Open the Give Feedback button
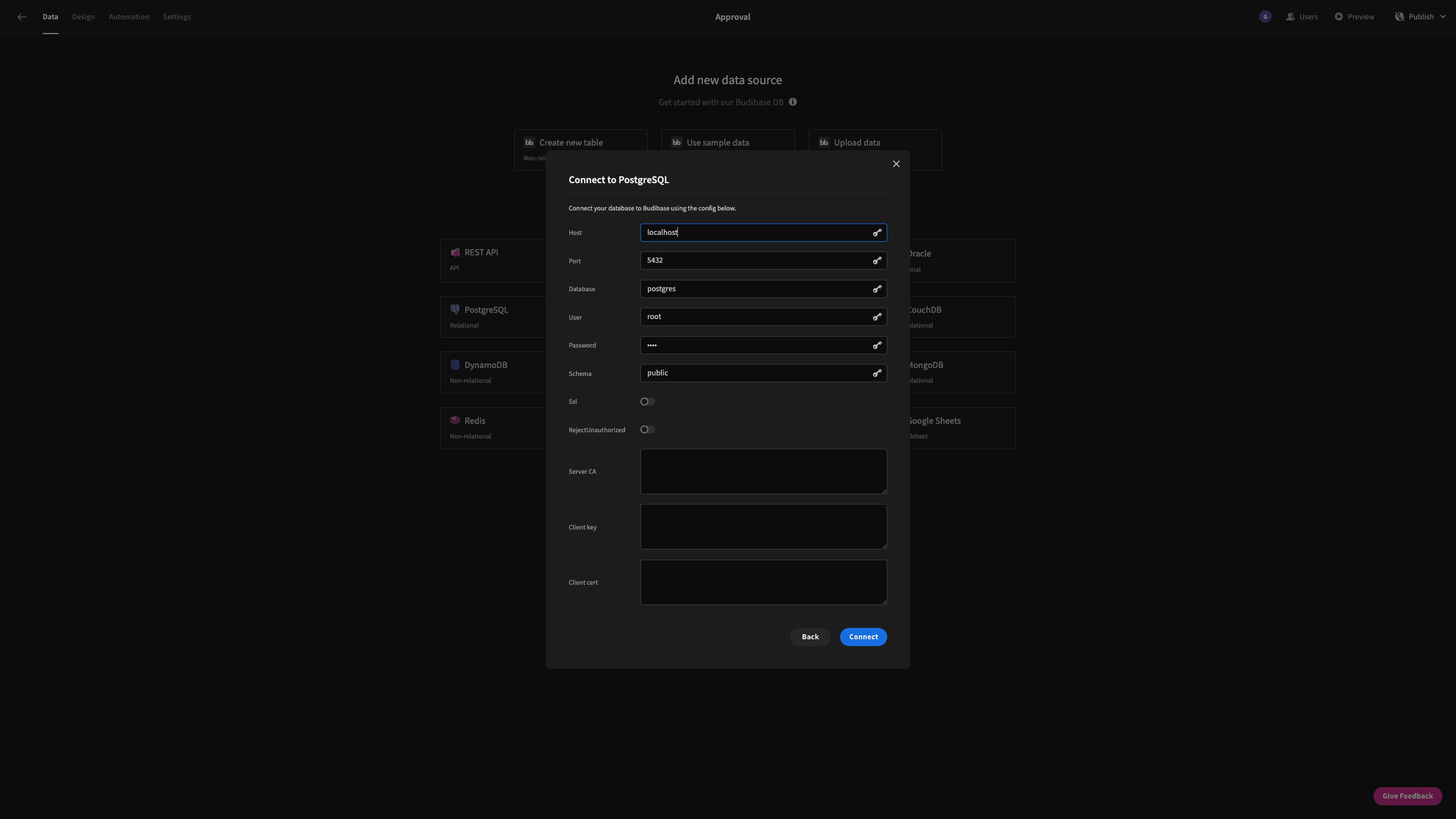 (x=1408, y=796)
